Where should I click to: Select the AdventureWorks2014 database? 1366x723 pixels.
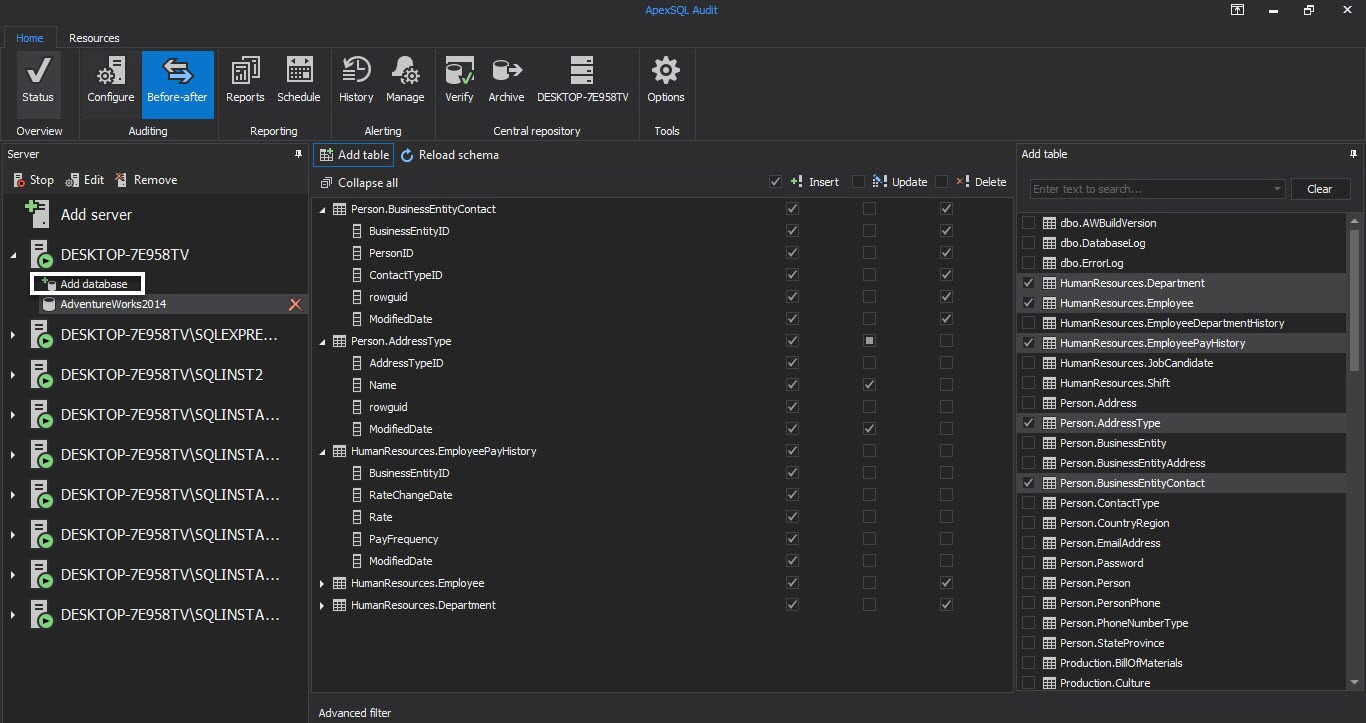(172, 304)
